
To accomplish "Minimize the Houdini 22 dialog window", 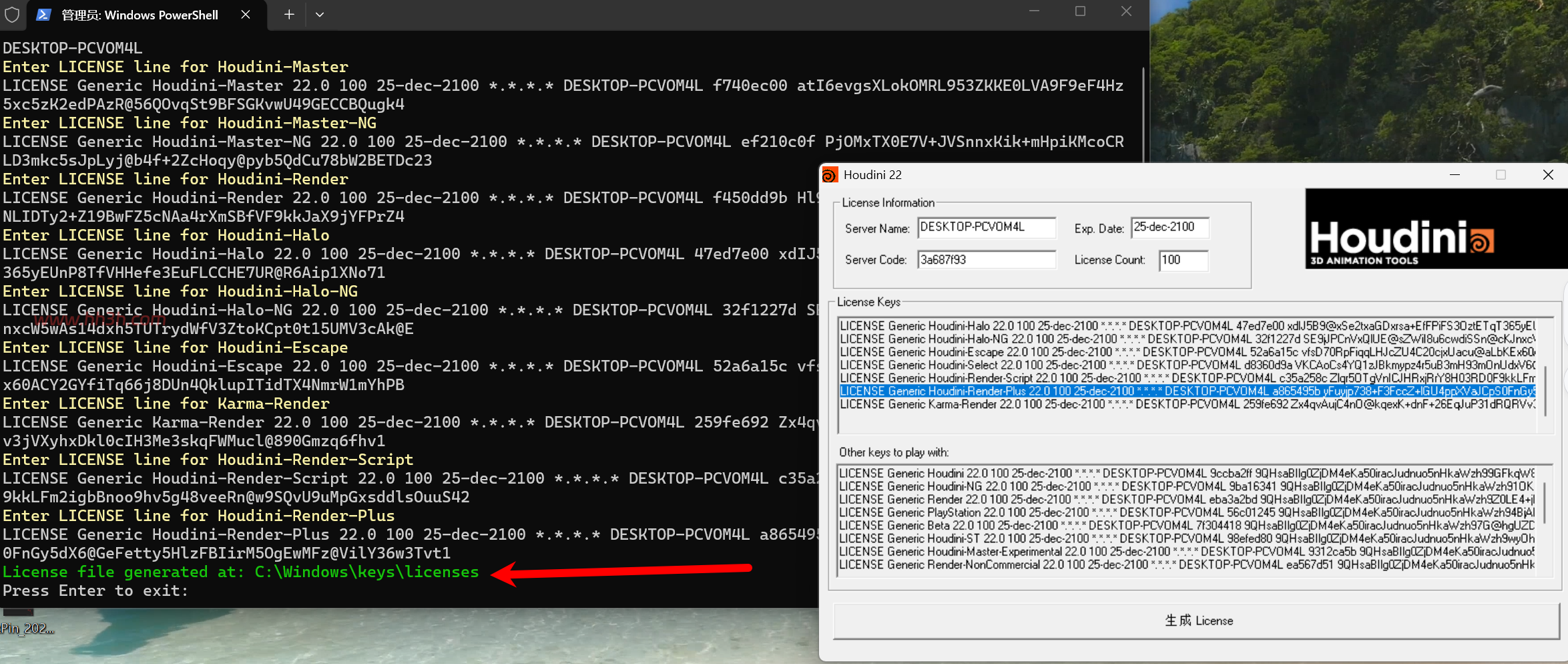I will [x=1455, y=175].
